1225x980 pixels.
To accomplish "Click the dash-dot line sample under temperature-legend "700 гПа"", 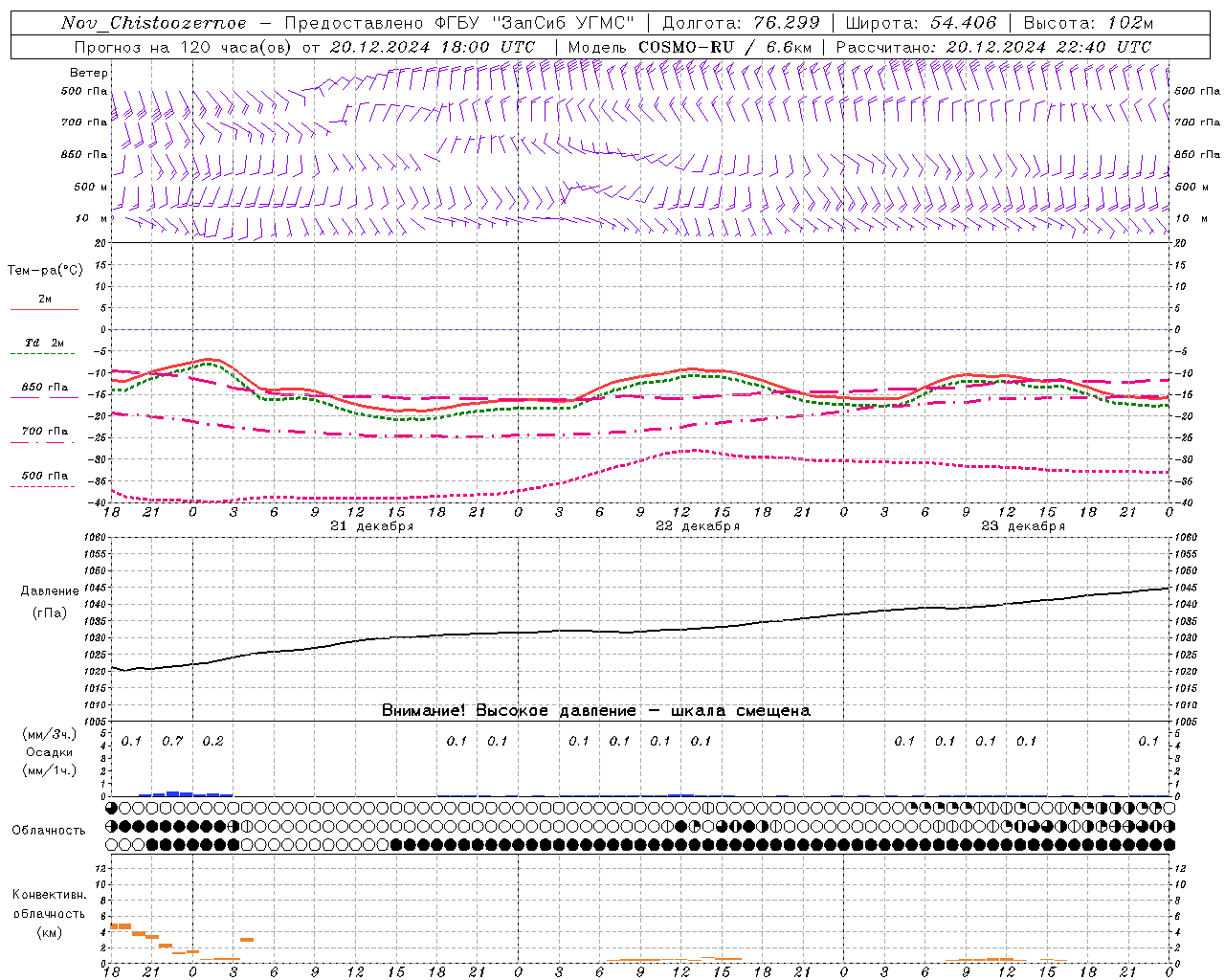I will point(42,442).
